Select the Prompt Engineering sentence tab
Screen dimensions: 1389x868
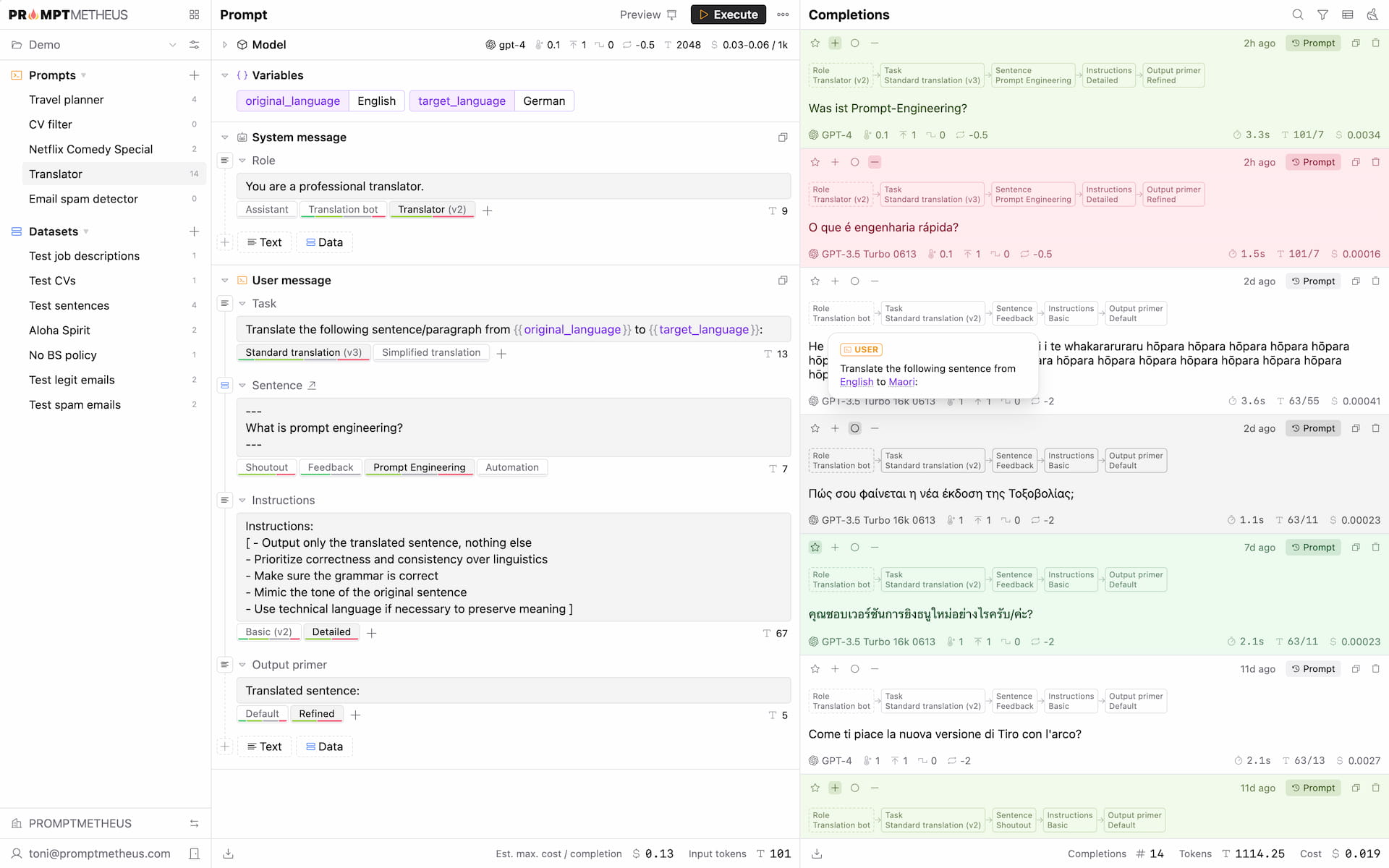419,466
